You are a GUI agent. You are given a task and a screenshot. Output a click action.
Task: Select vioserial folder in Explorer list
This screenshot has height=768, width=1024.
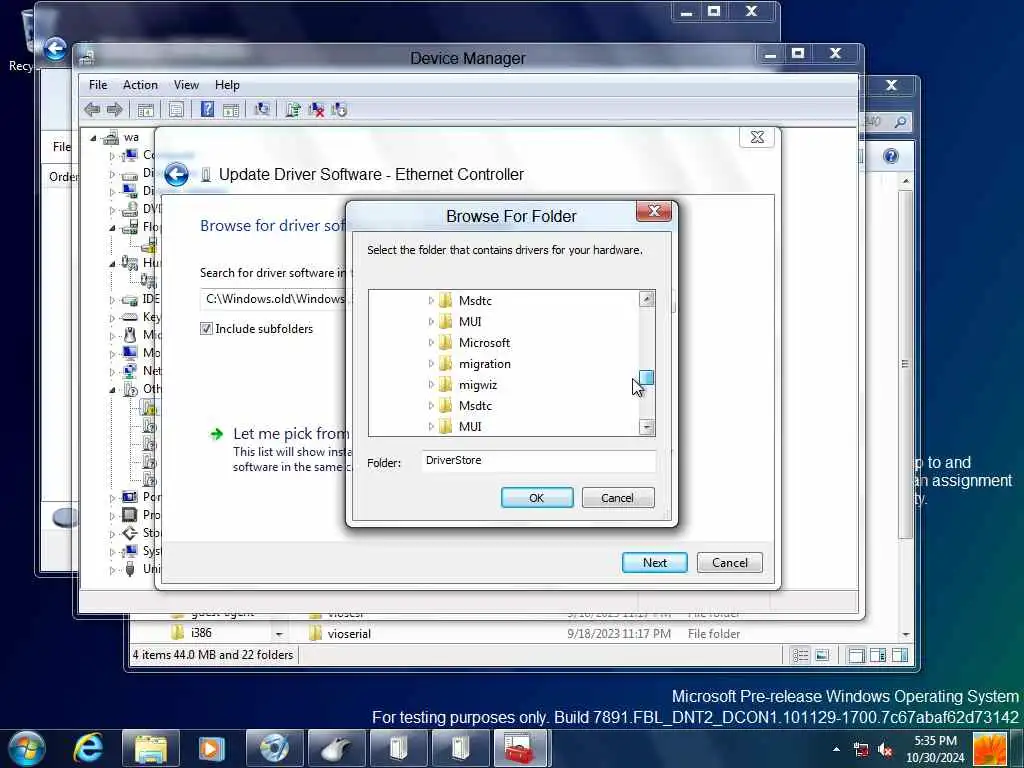[349, 633]
